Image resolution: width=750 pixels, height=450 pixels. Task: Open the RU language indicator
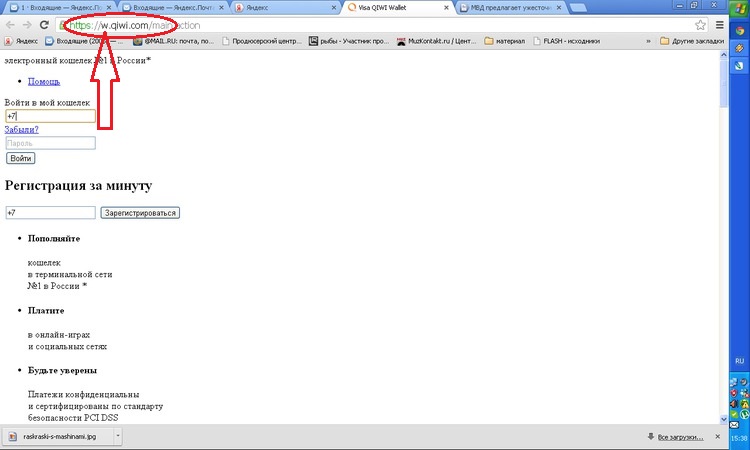(739, 361)
